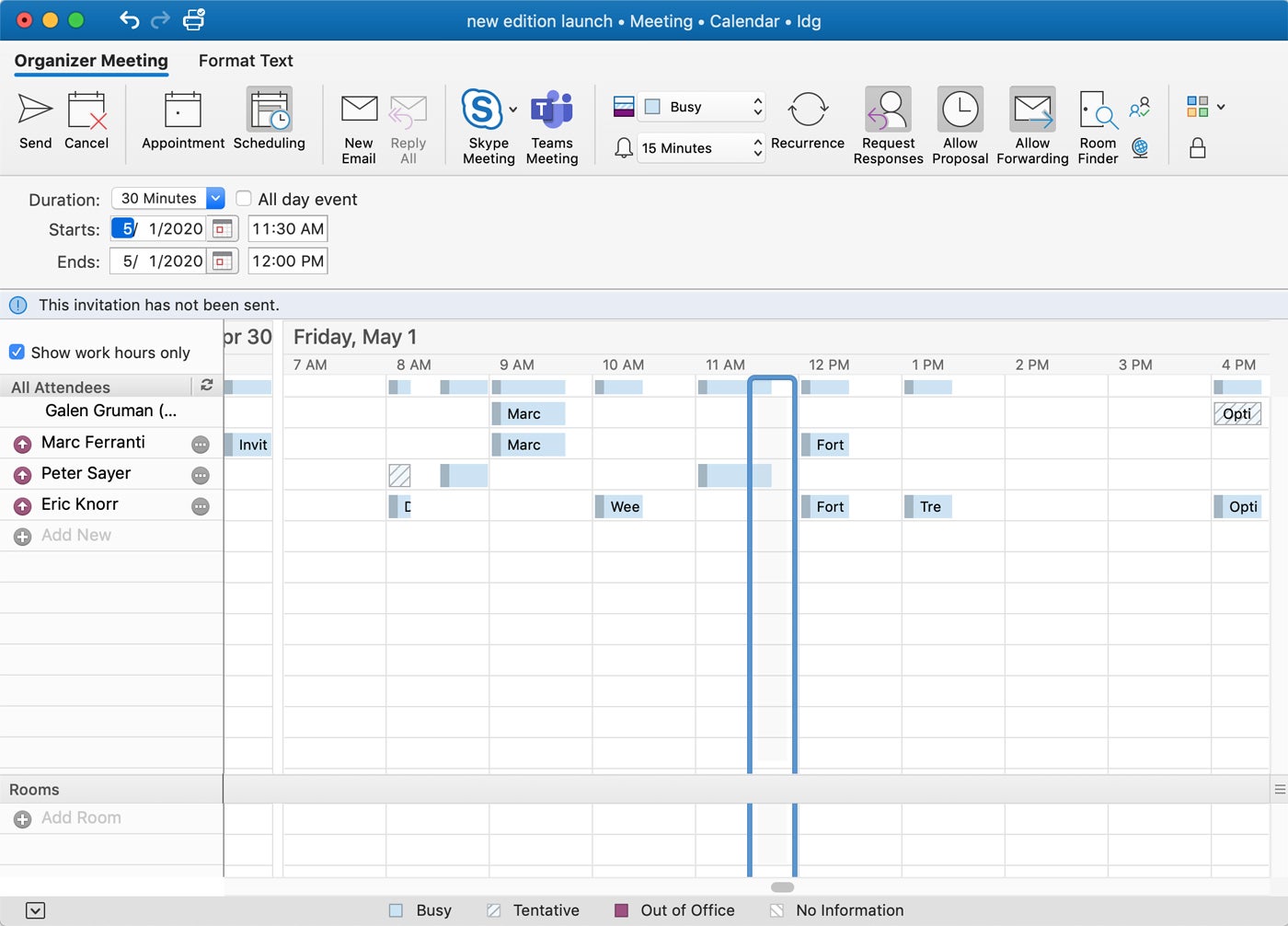Open Marc Ferranti options button
1288x926 pixels.
pos(201,445)
